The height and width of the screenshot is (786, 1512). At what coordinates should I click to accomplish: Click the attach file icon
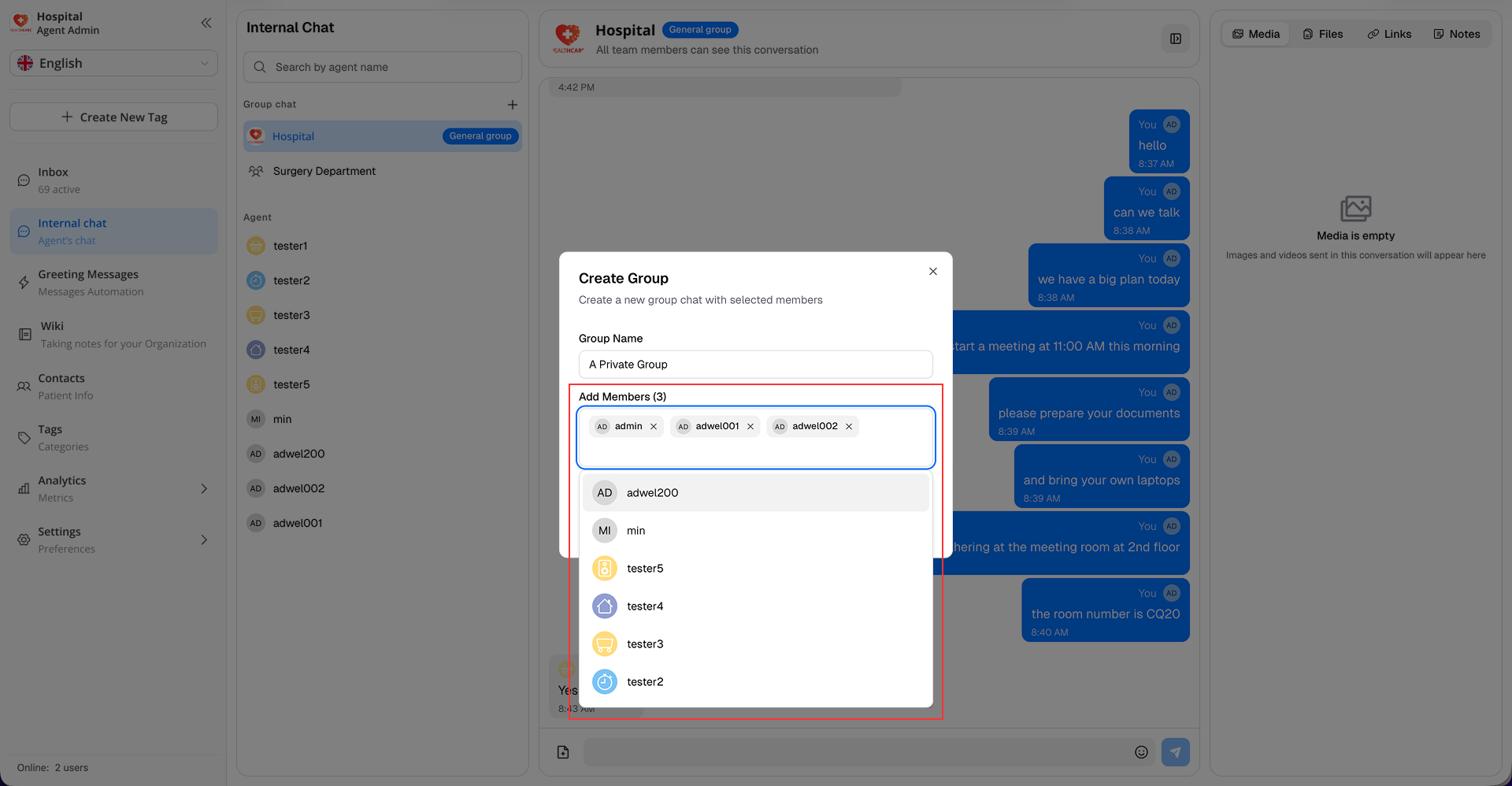coord(563,752)
